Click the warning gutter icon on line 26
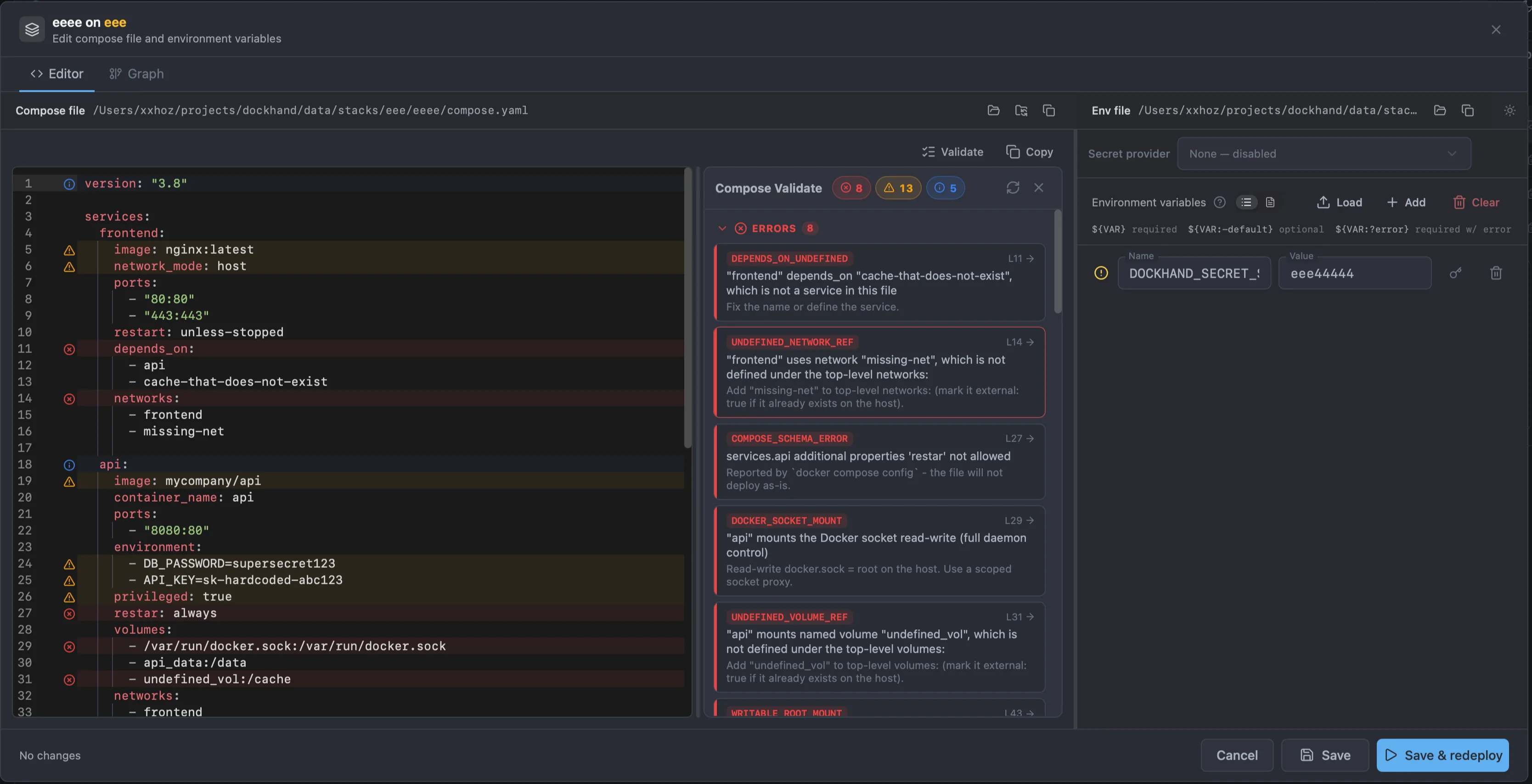The height and width of the screenshot is (784, 1532). click(70, 597)
